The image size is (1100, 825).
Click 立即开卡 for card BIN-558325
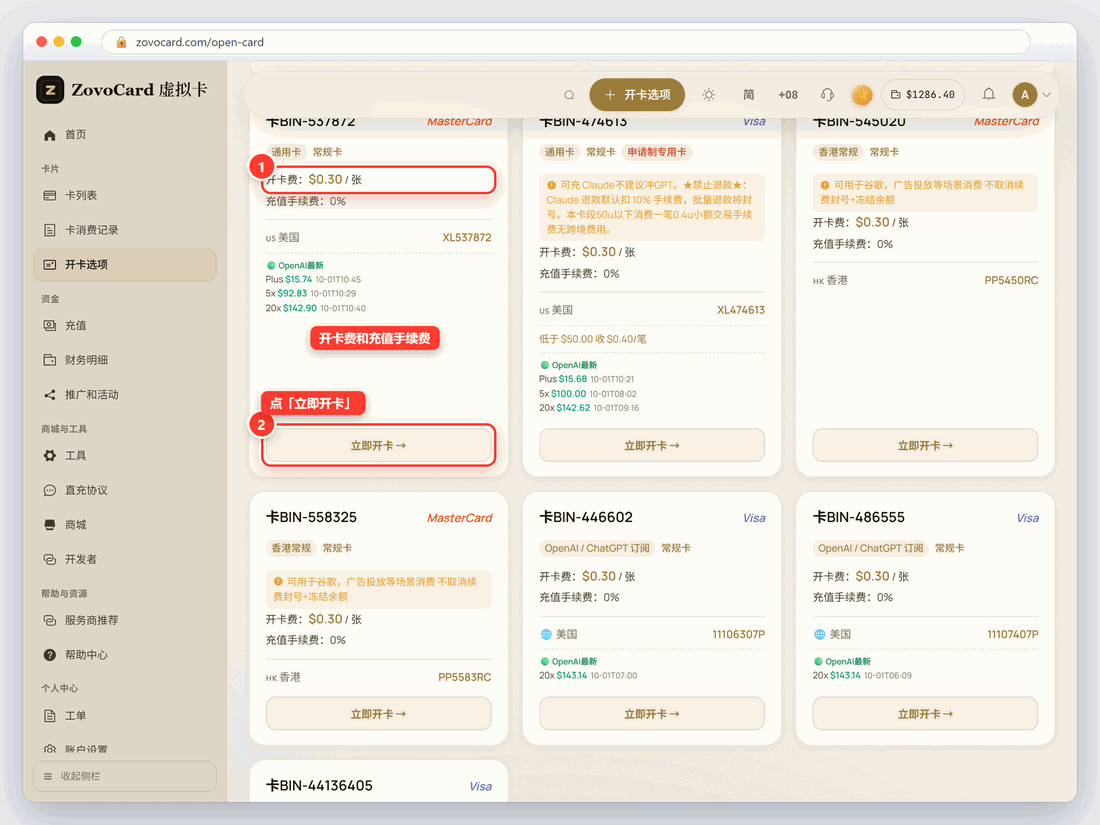[x=378, y=714]
